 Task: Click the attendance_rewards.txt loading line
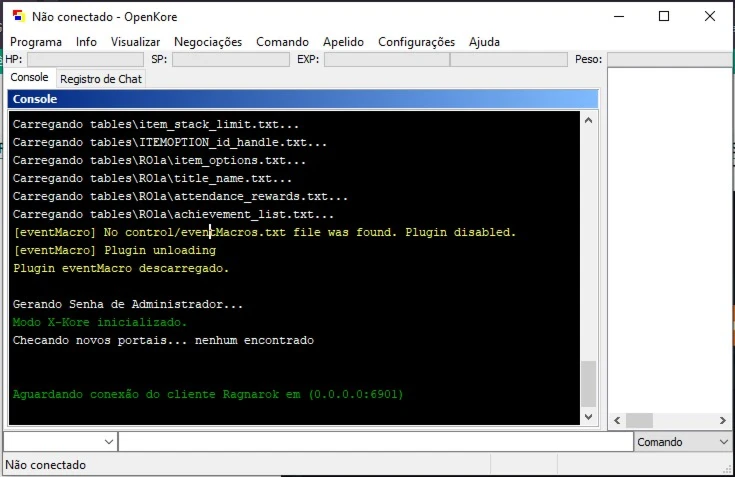(180, 196)
